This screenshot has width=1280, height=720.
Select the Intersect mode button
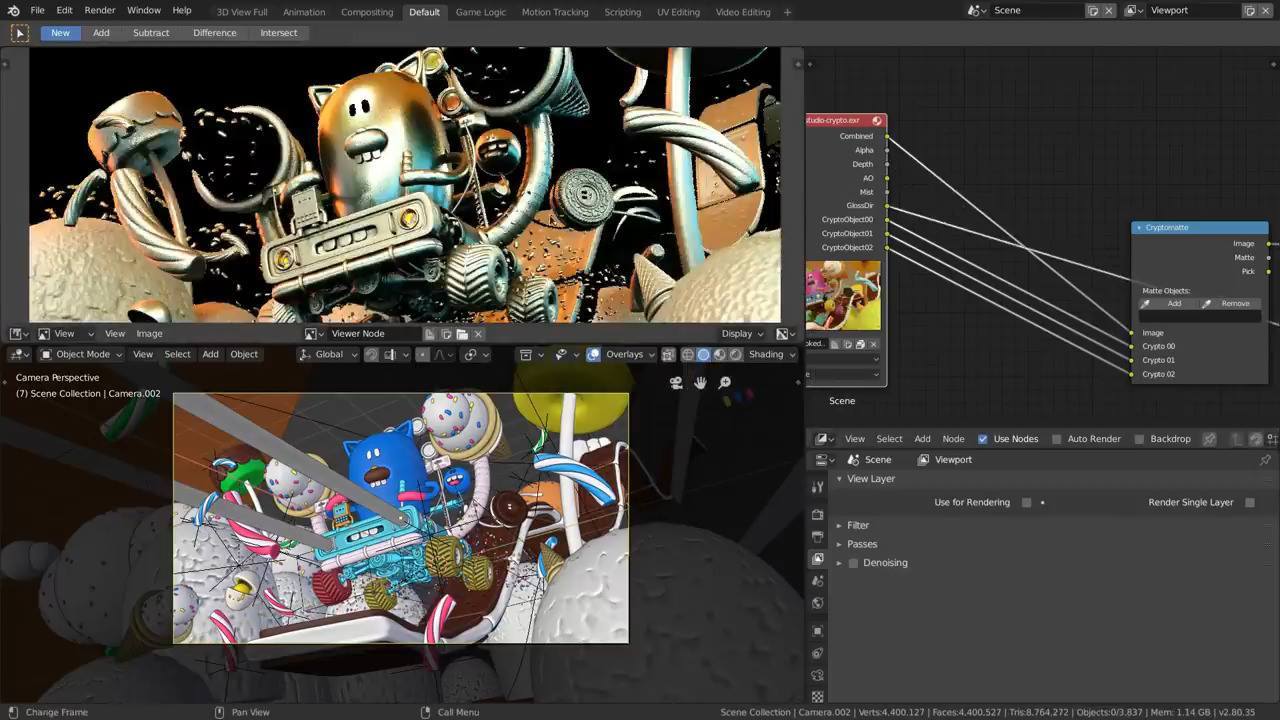coord(279,33)
